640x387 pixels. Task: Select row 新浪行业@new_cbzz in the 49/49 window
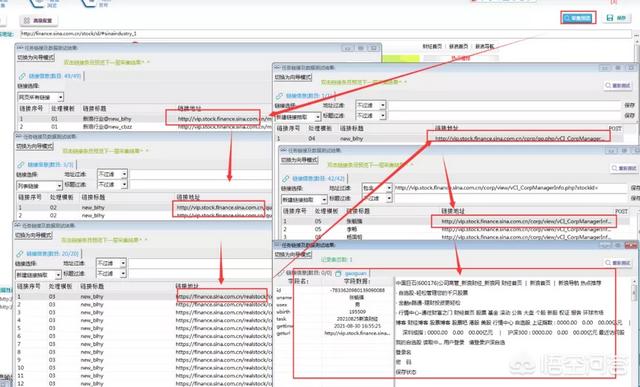(144, 127)
